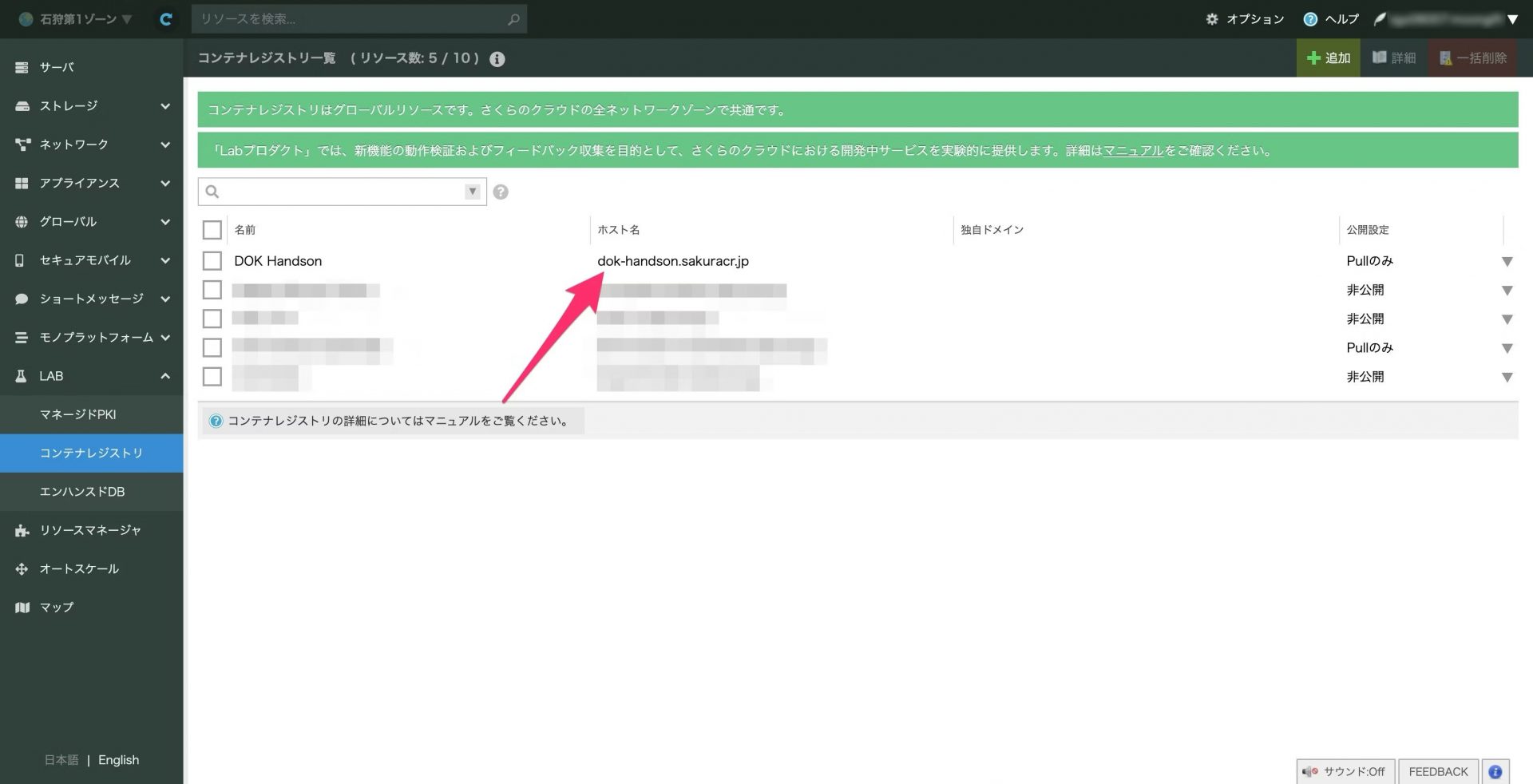Image resolution: width=1533 pixels, height=784 pixels.
Task: Click the Add button
Action: click(1328, 58)
